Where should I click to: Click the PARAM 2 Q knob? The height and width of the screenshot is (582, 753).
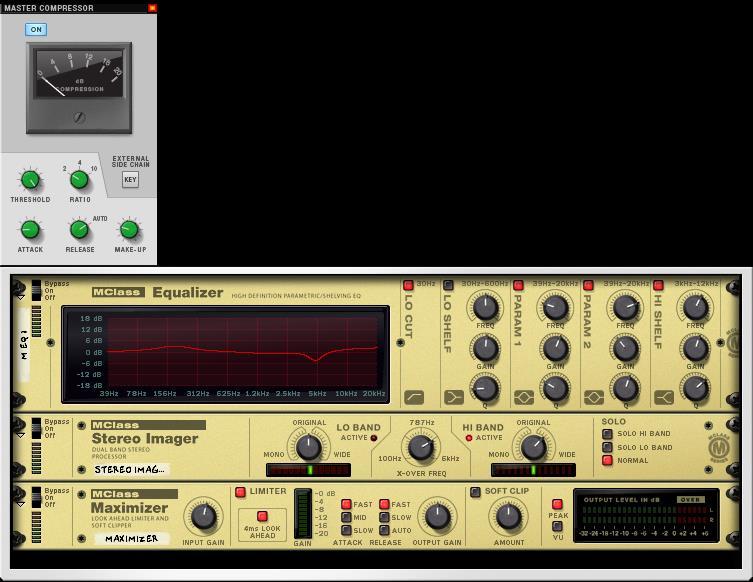coord(626,388)
